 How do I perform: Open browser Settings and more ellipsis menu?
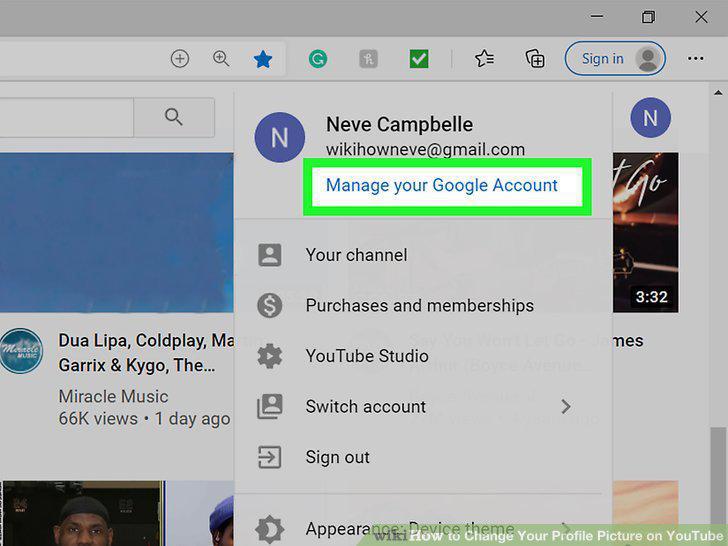696,58
